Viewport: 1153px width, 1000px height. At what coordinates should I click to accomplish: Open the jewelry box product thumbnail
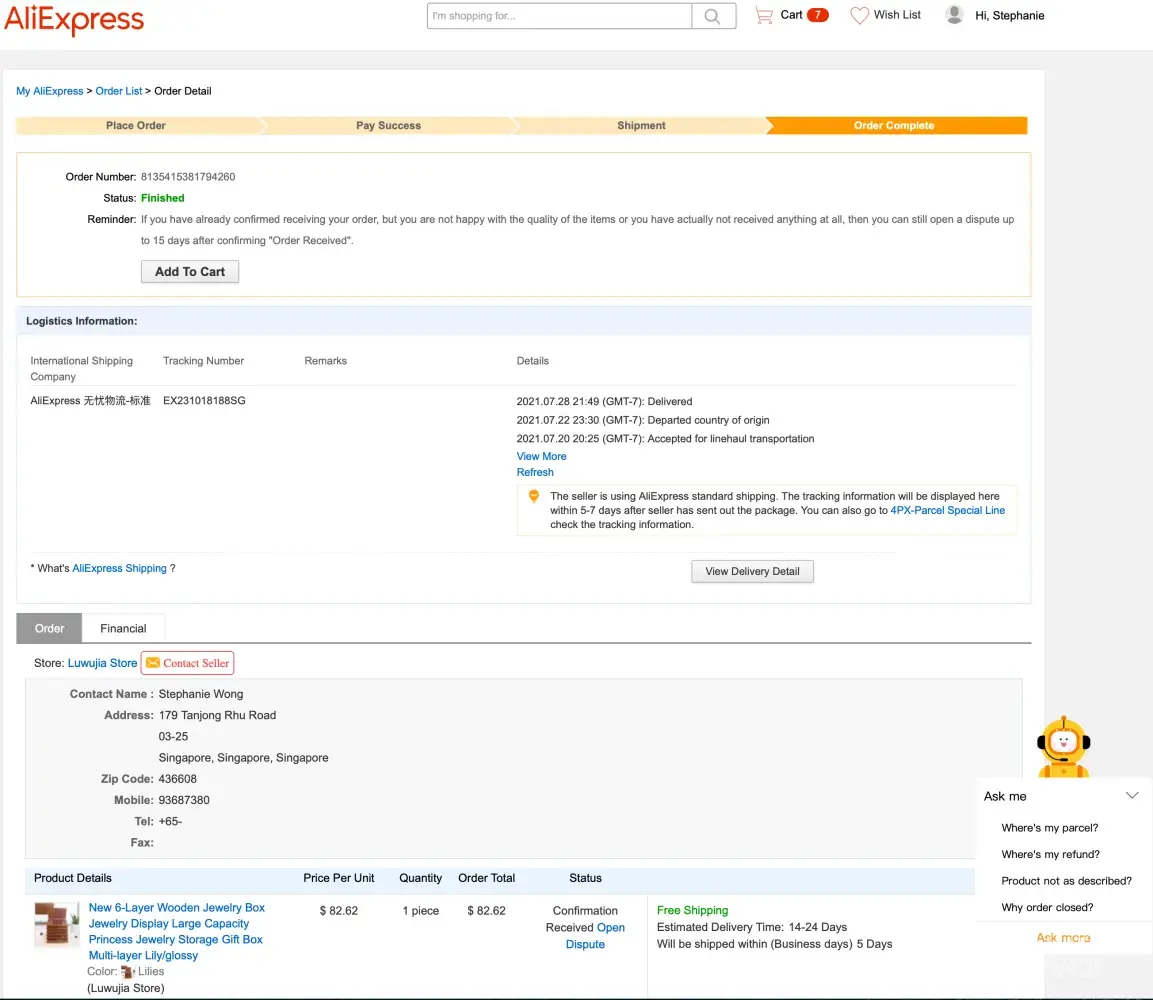(x=57, y=925)
